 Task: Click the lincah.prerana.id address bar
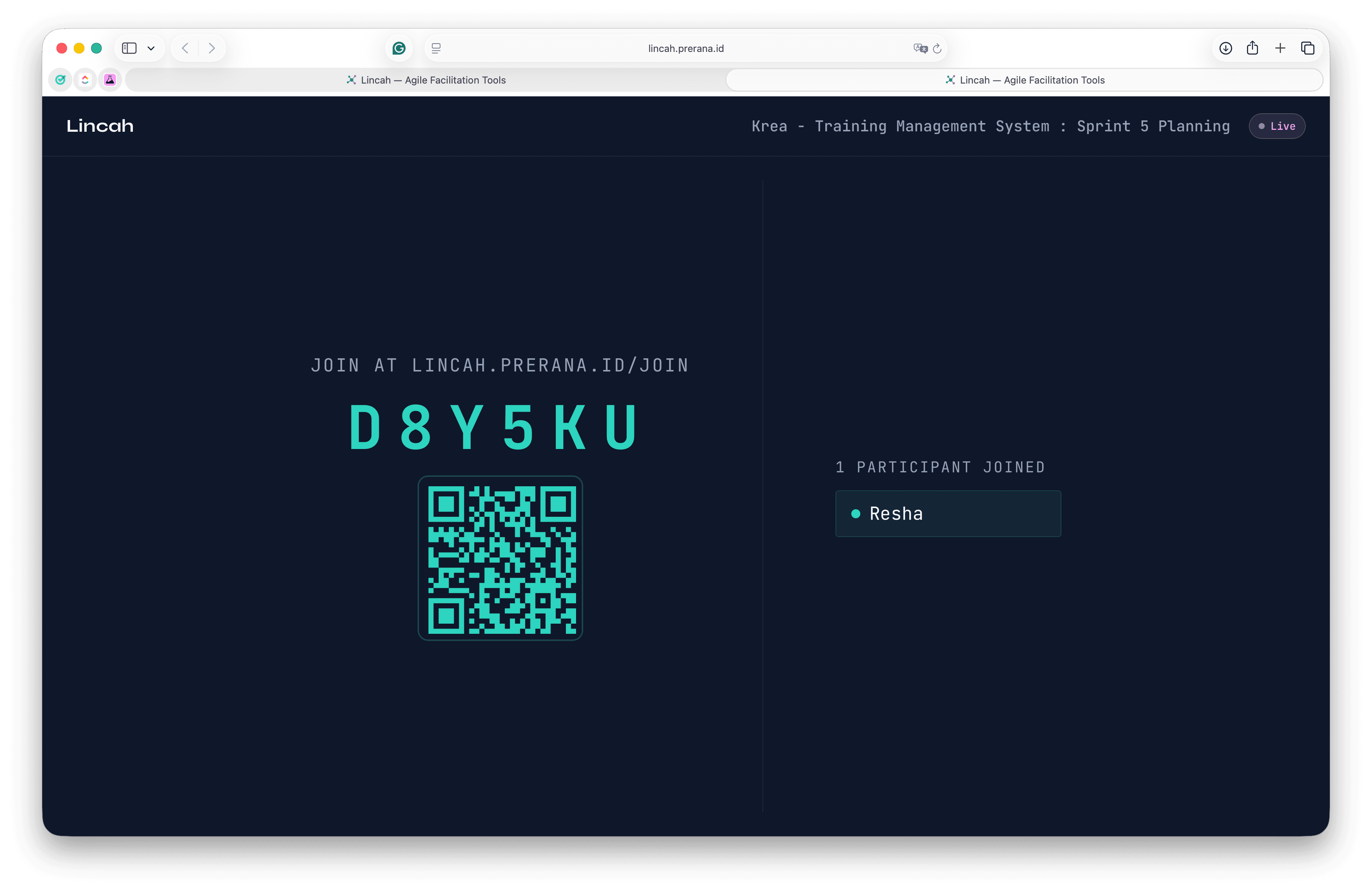point(686,49)
